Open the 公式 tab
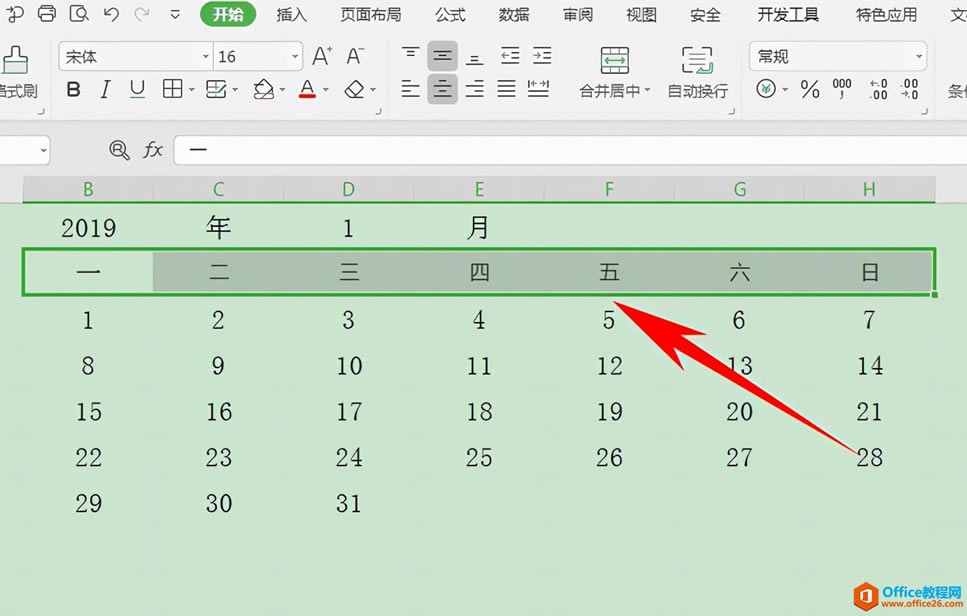The height and width of the screenshot is (616, 967). (450, 14)
